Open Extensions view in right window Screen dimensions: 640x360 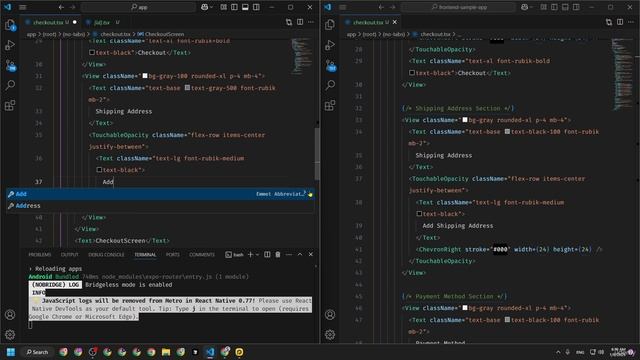coord(330,105)
